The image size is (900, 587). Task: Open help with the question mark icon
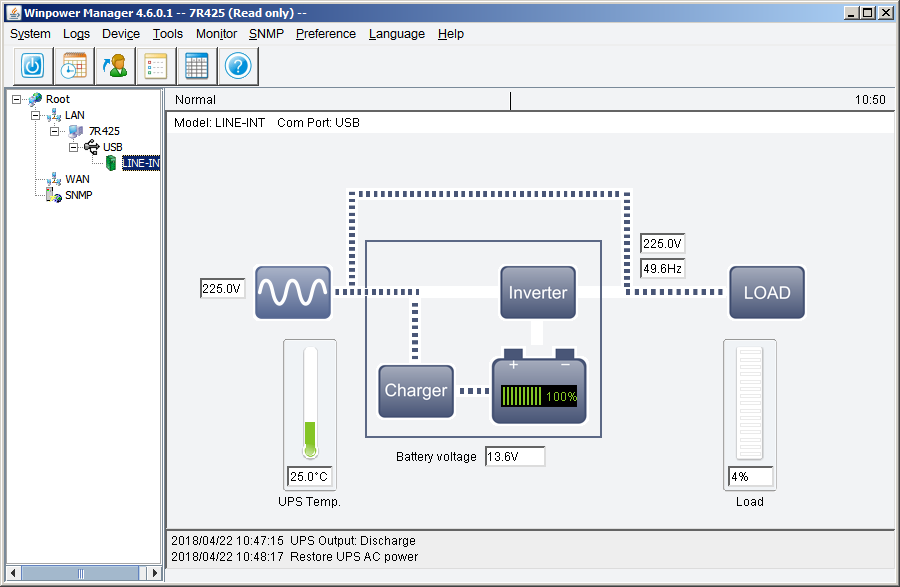(238, 67)
